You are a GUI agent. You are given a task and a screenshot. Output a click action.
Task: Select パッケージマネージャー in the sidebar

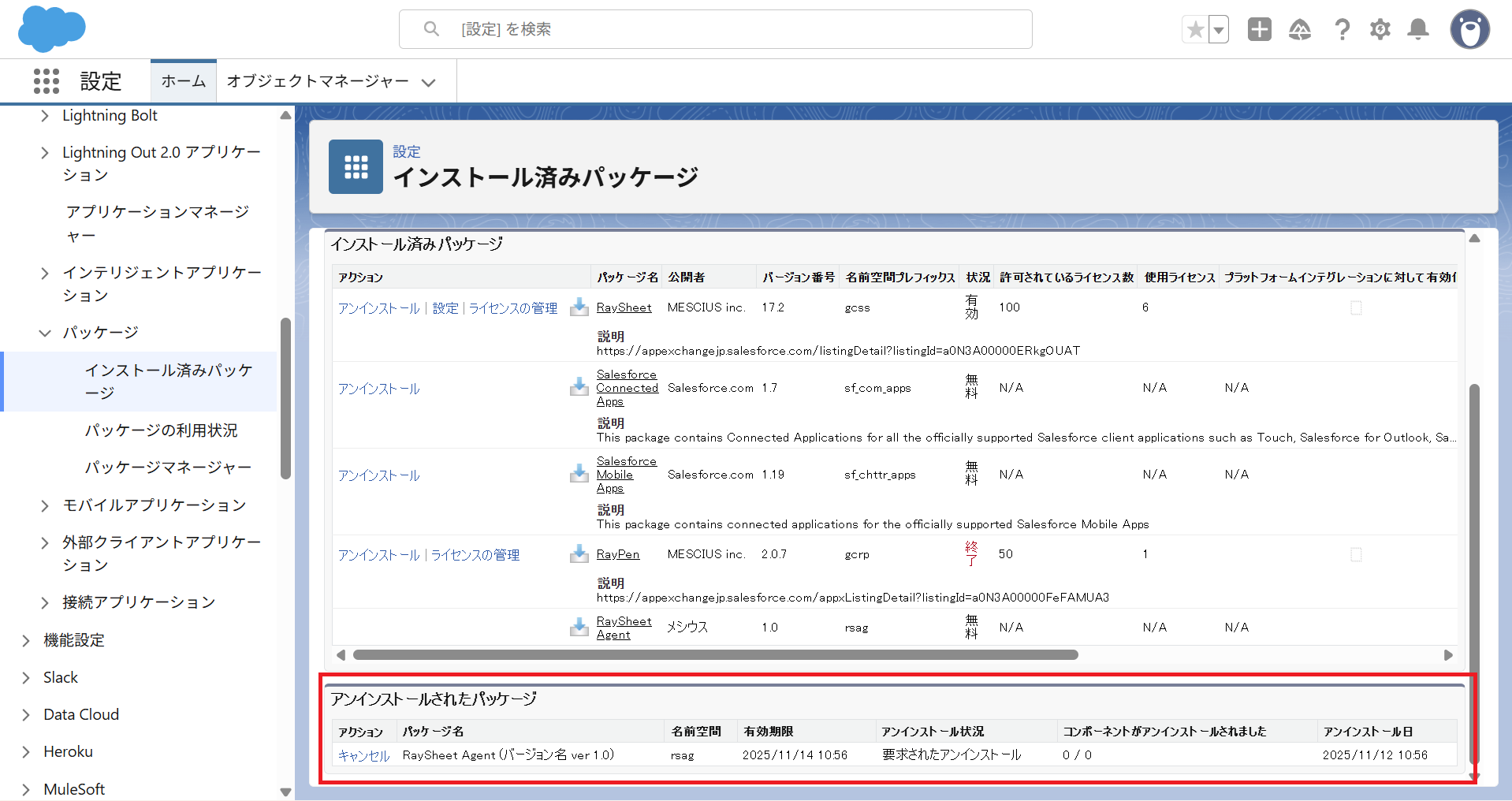click(168, 468)
